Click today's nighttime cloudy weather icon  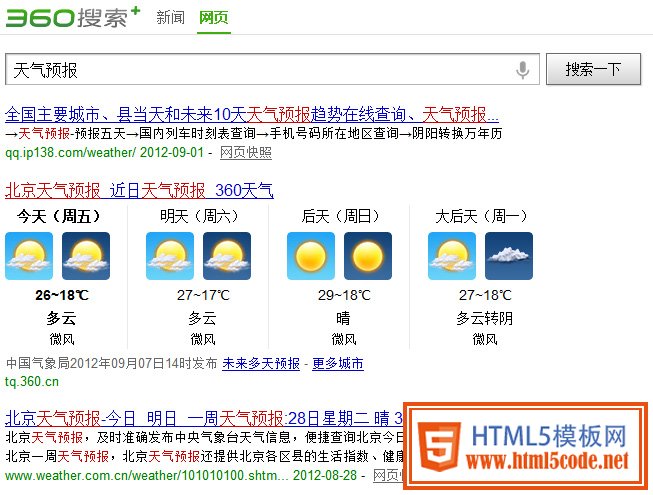coord(86,256)
